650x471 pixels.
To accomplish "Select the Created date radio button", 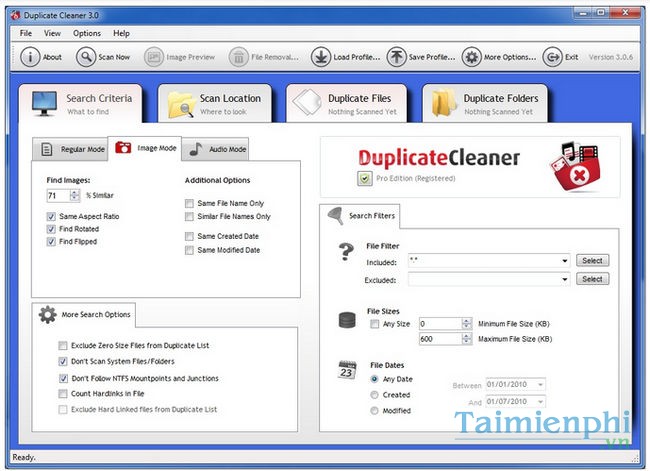I will pyautogui.click(x=374, y=395).
